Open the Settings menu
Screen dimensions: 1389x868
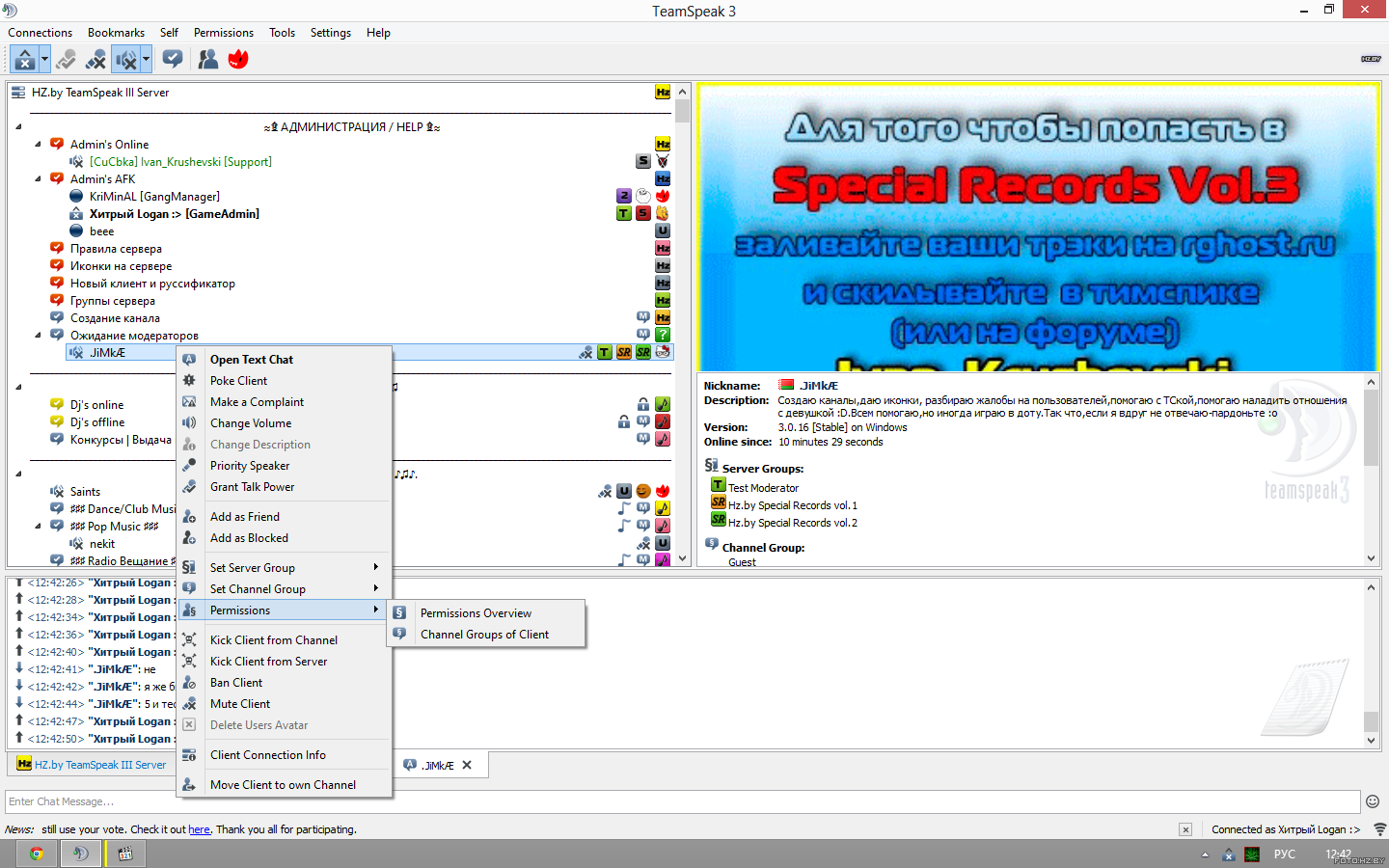click(x=331, y=33)
